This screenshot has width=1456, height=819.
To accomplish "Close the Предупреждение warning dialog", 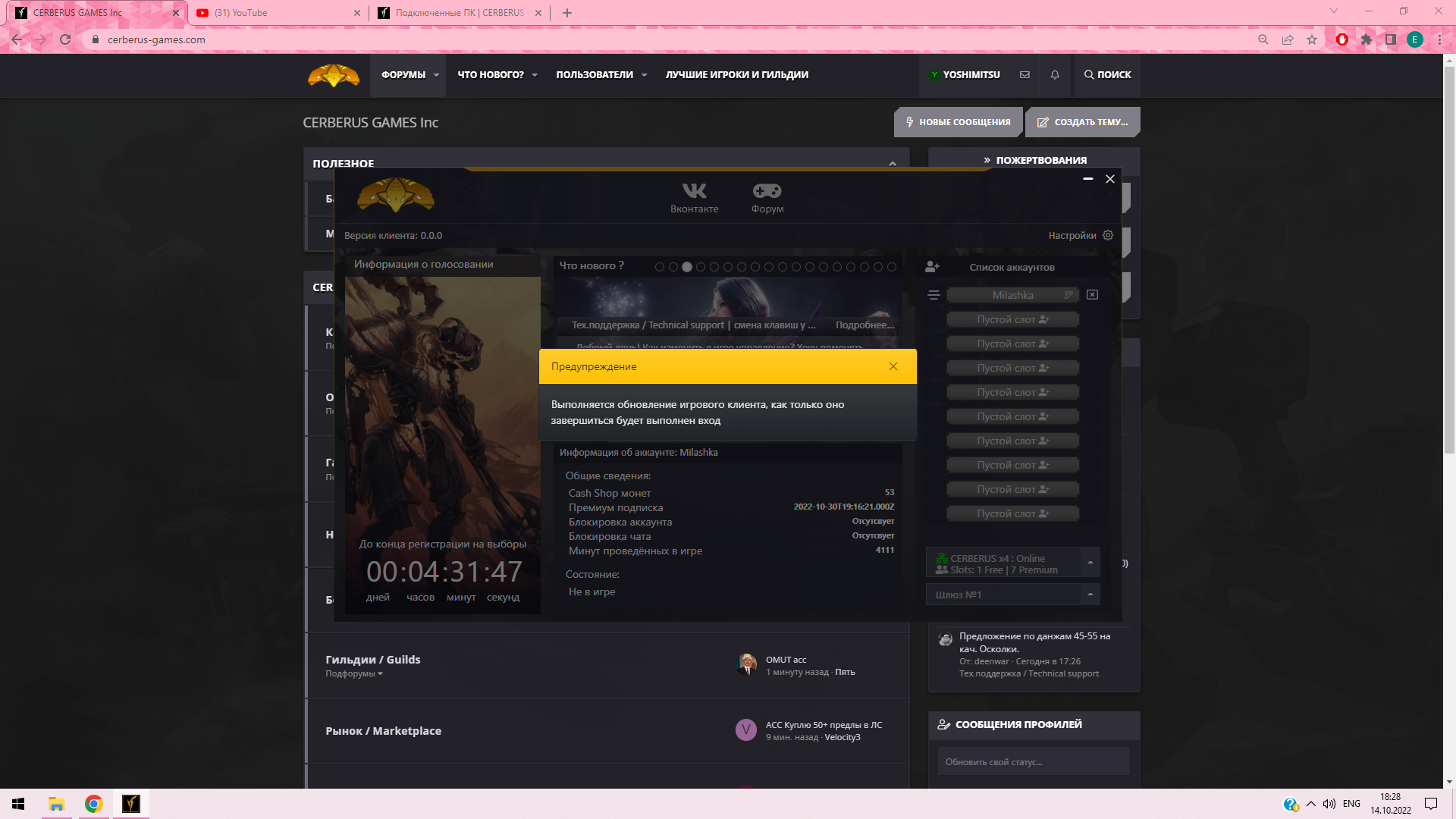I will [893, 366].
